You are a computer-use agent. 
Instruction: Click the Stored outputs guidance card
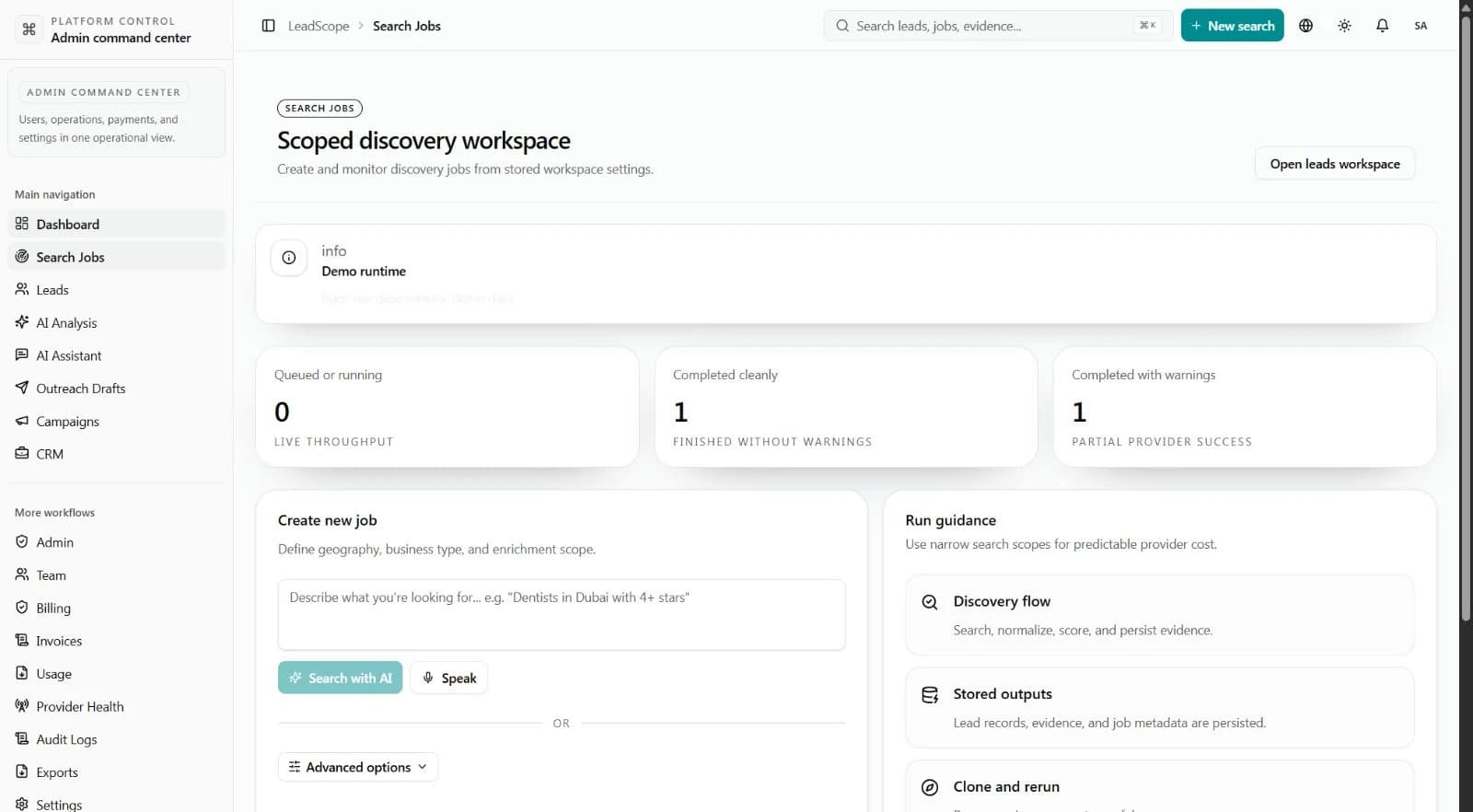(1159, 707)
